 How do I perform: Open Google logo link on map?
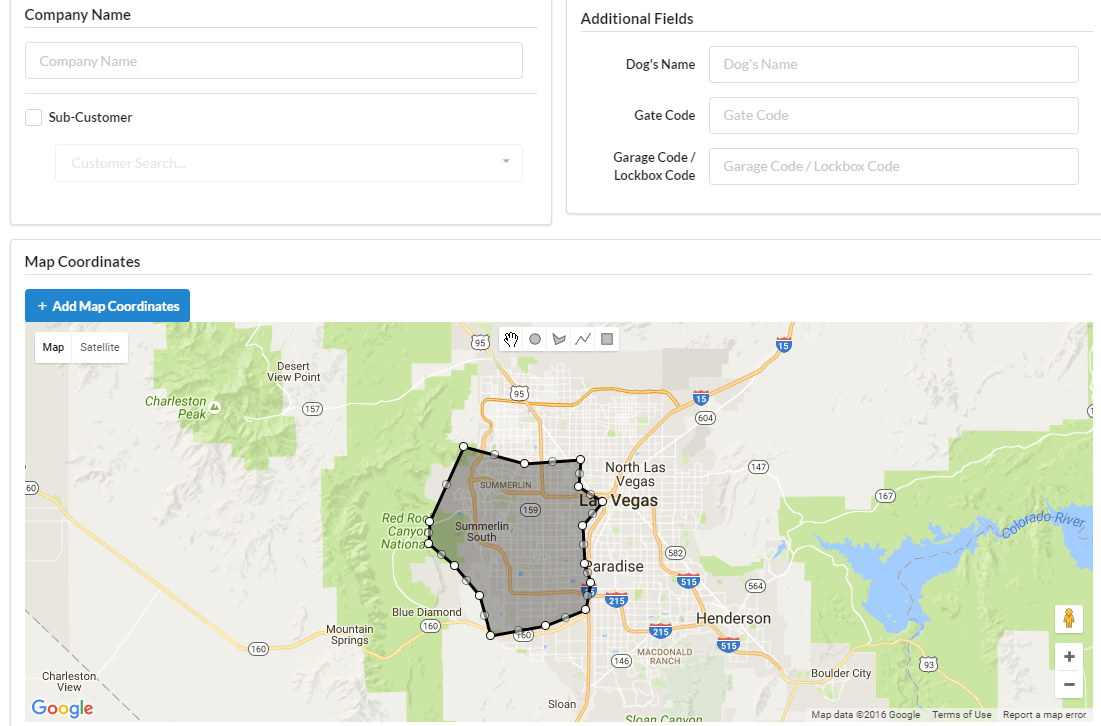62,708
